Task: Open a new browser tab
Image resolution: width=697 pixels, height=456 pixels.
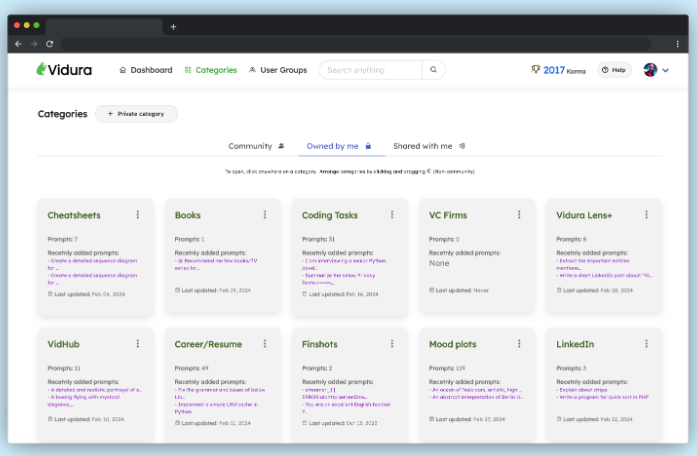Action: tap(173, 27)
